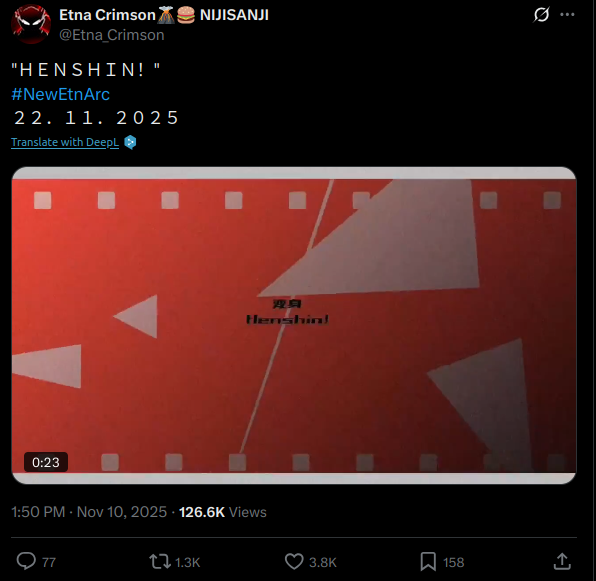
Task: Click the 1.3K reposts count
Action: (x=187, y=562)
